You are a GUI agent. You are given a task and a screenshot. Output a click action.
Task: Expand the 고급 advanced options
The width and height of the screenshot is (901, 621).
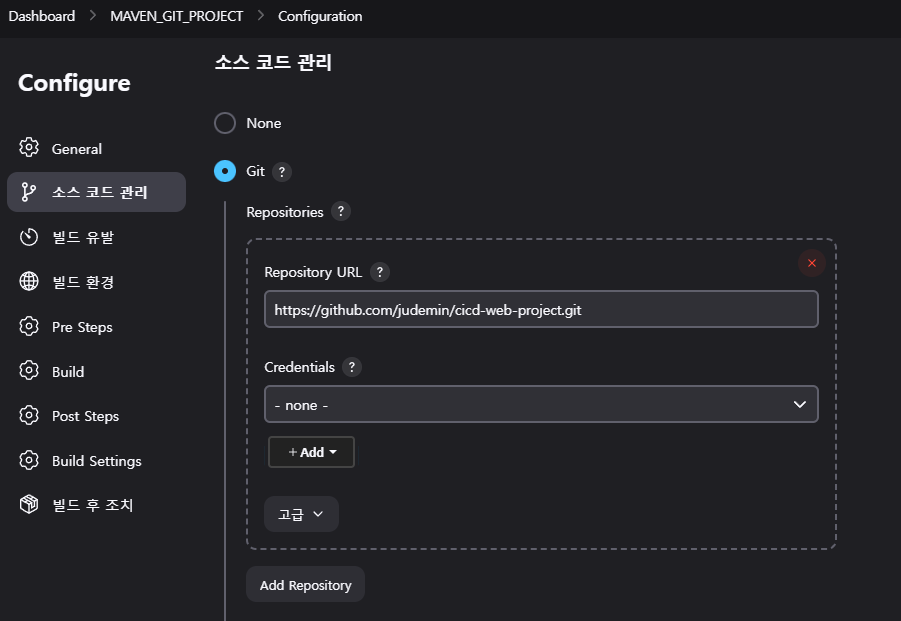click(301, 514)
